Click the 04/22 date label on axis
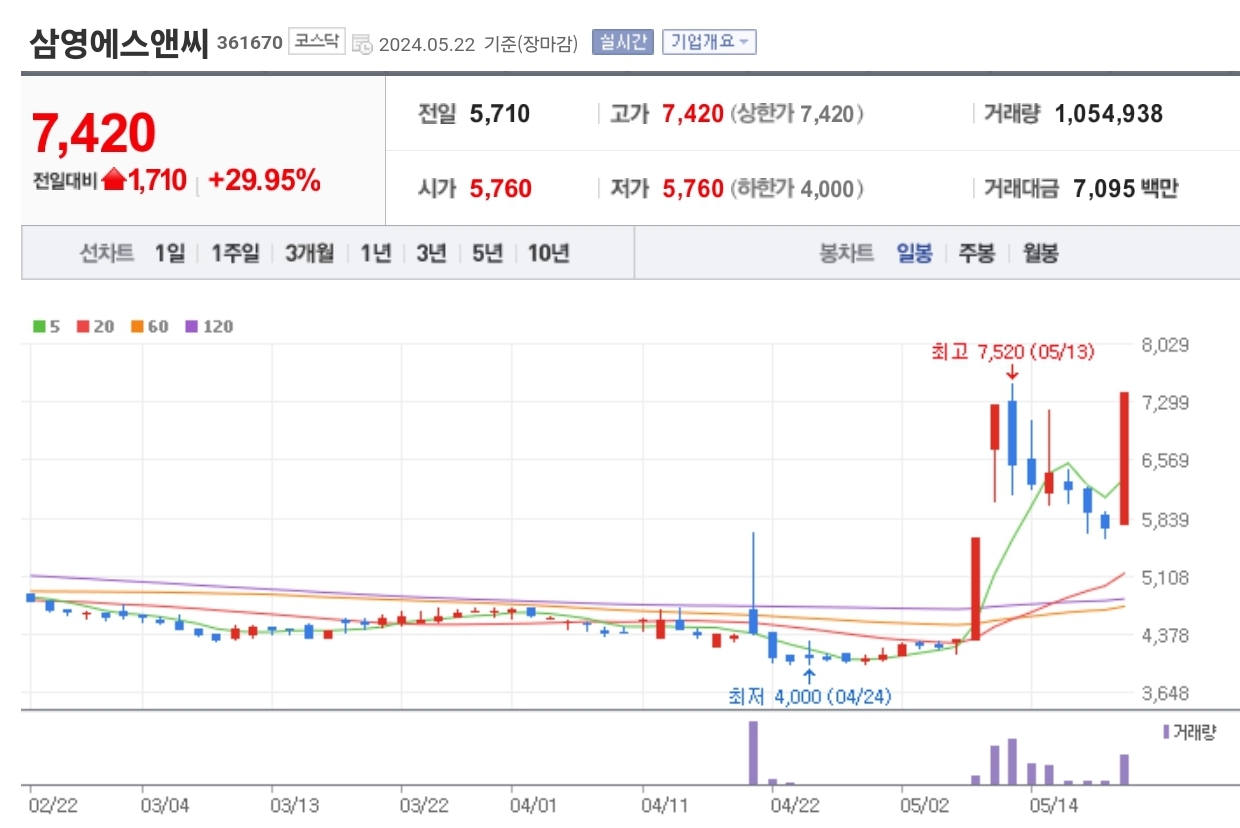The width and height of the screenshot is (1240, 828). (x=796, y=804)
